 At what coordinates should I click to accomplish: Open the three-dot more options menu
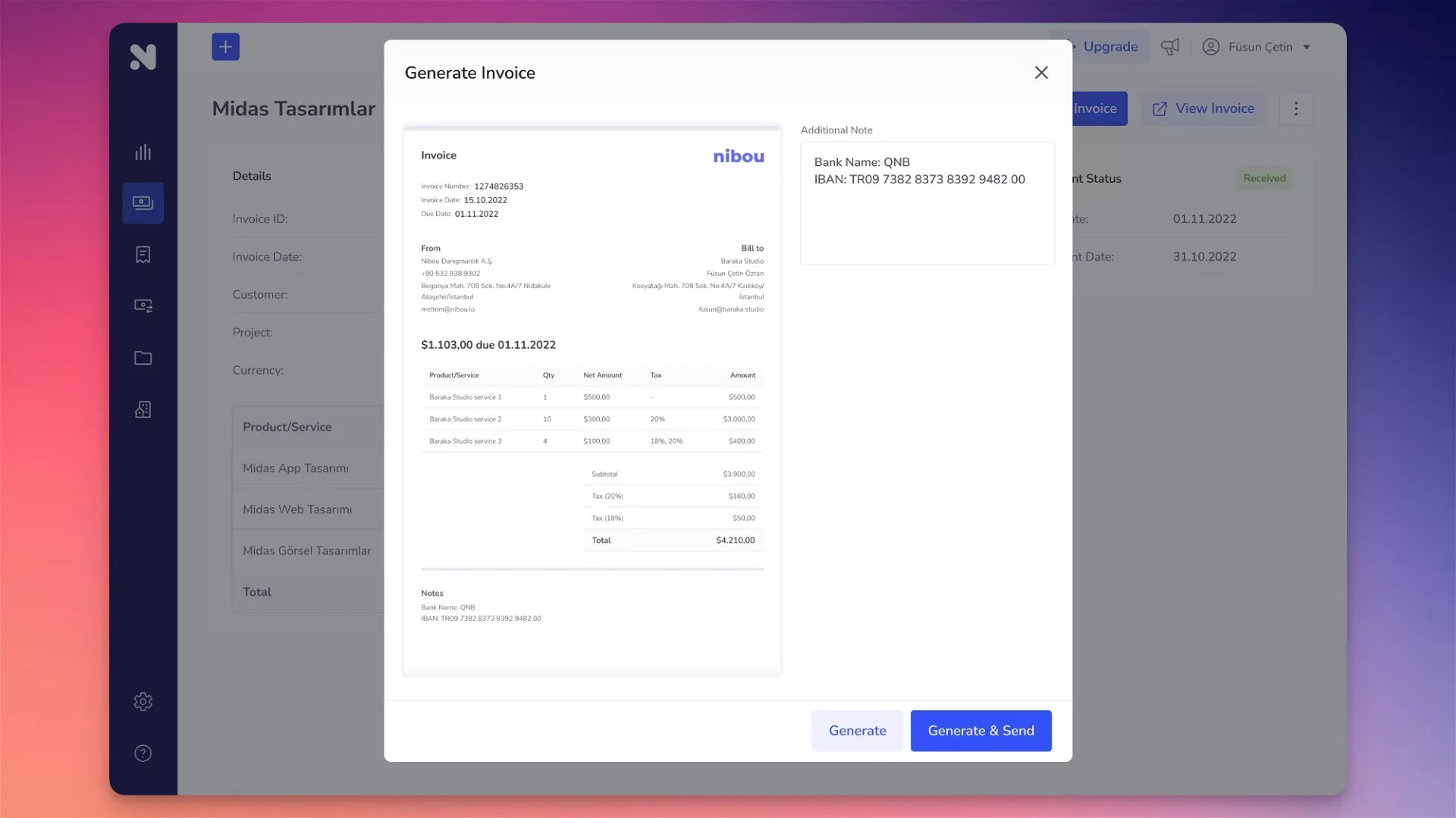[1296, 108]
